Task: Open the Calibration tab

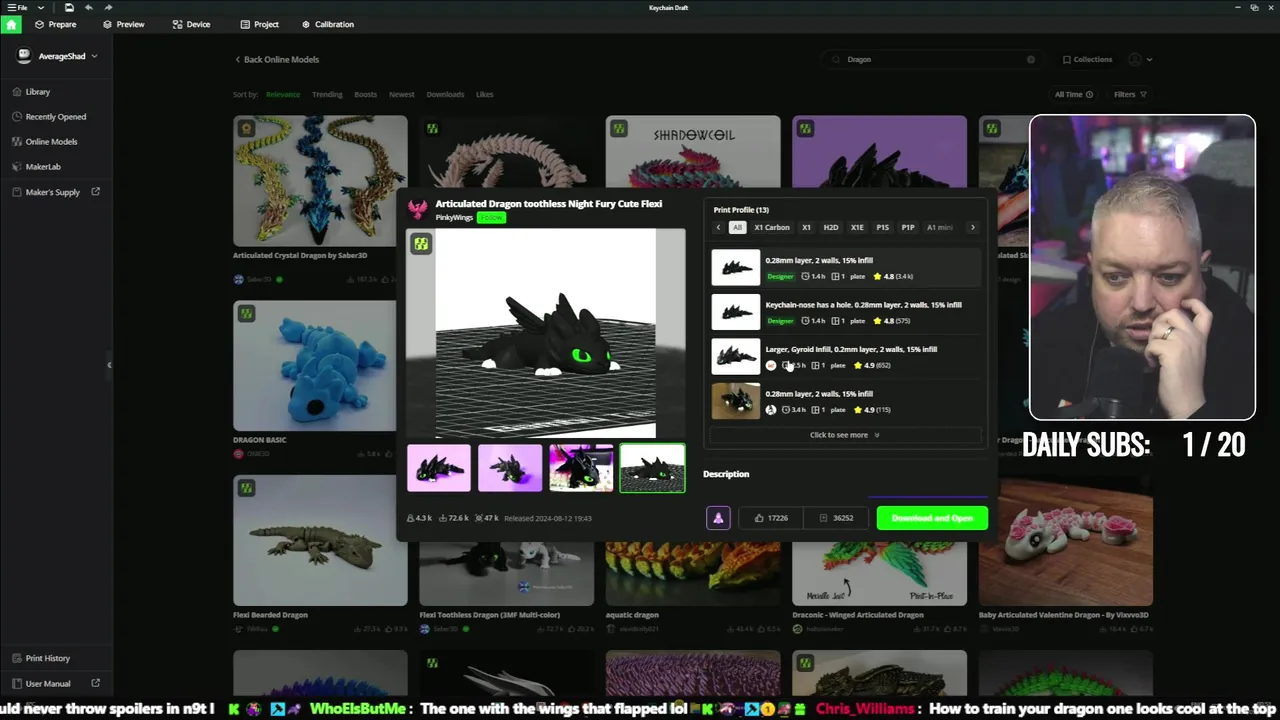Action: coord(327,24)
